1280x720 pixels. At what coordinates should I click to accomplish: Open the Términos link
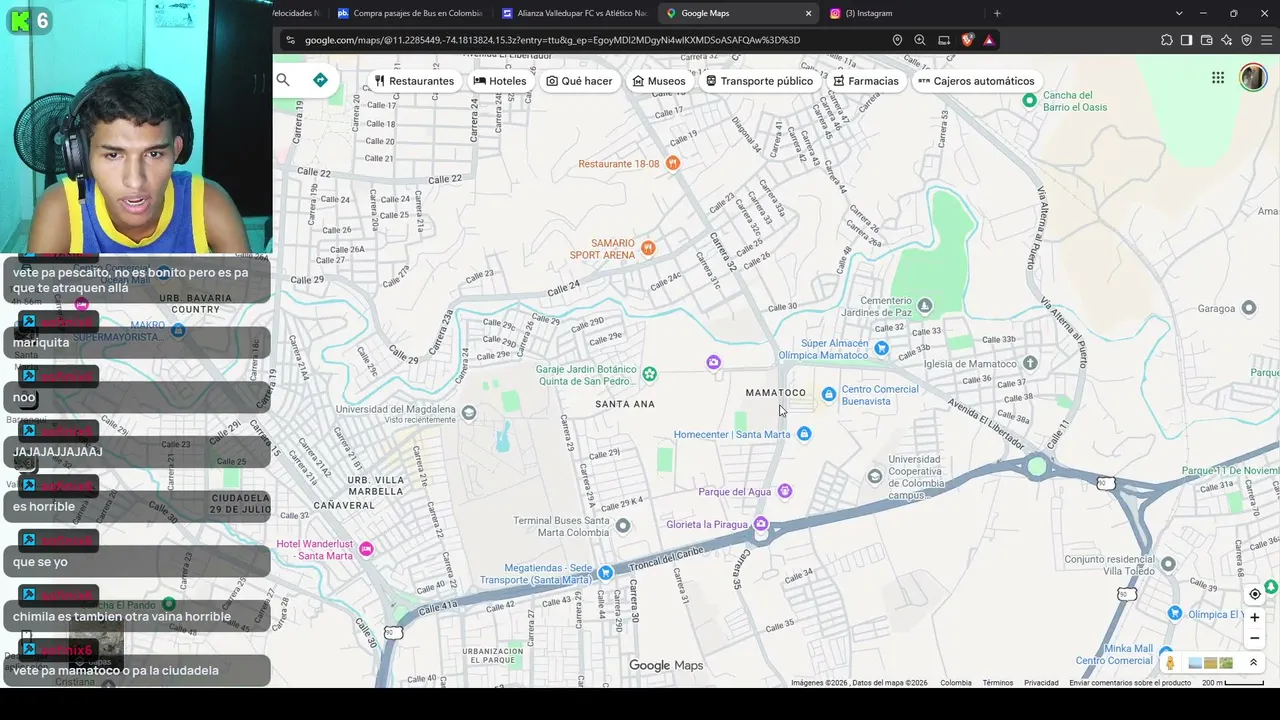pos(997,683)
